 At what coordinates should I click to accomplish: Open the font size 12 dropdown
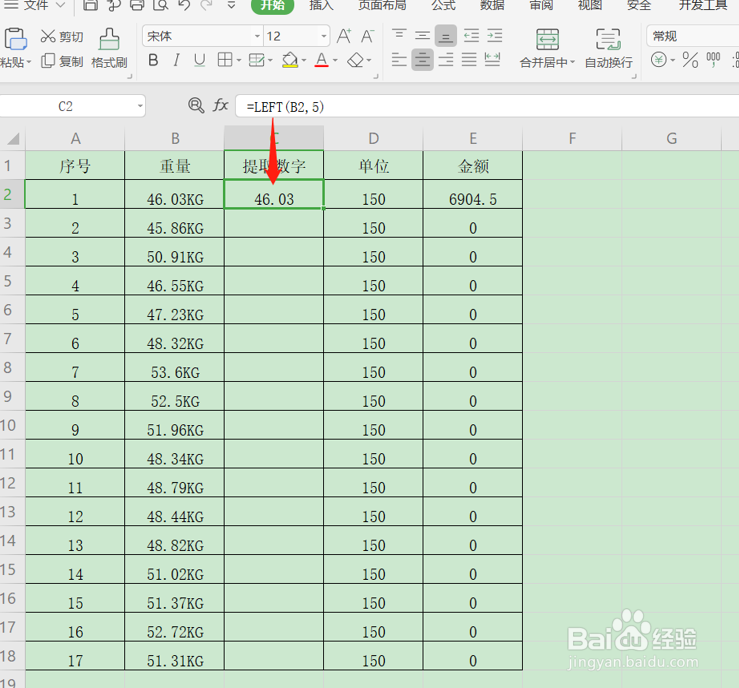point(324,36)
